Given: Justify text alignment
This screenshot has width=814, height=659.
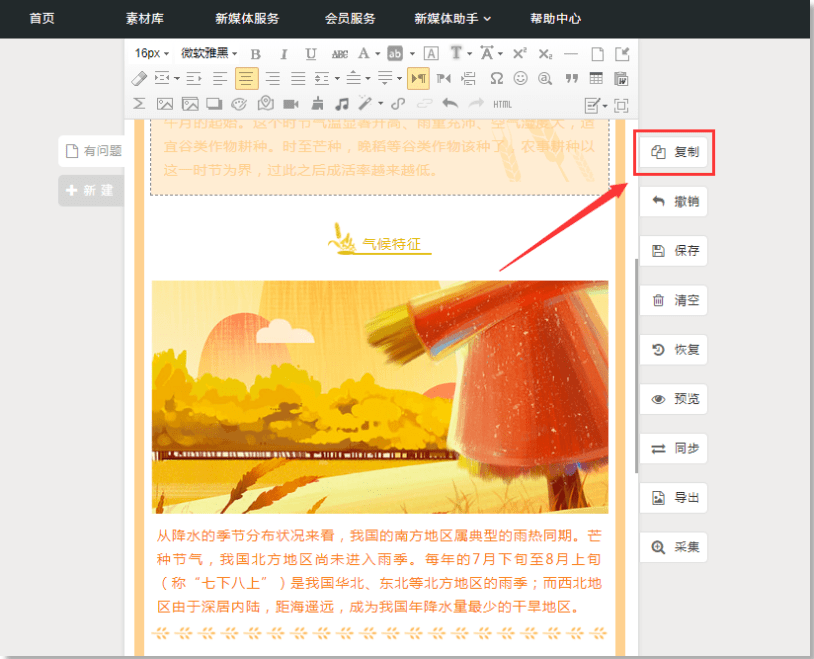Looking at the screenshot, I should [298, 79].
